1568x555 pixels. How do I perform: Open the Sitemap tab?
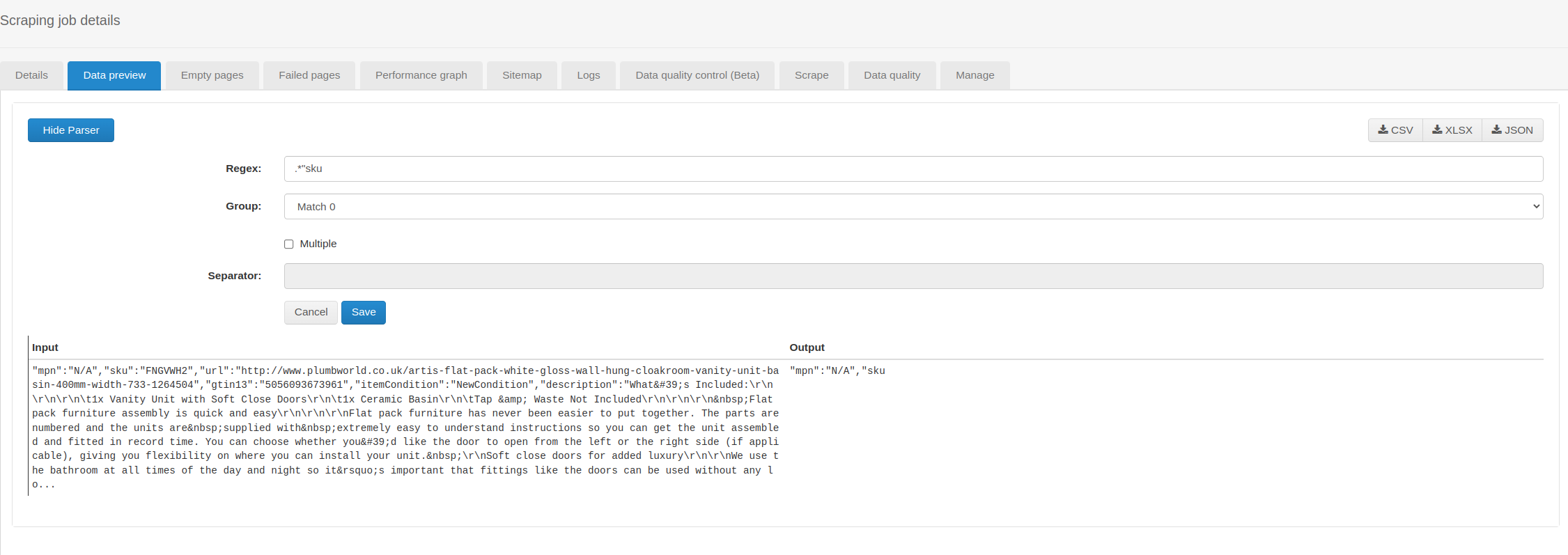(x=522, y=75)
